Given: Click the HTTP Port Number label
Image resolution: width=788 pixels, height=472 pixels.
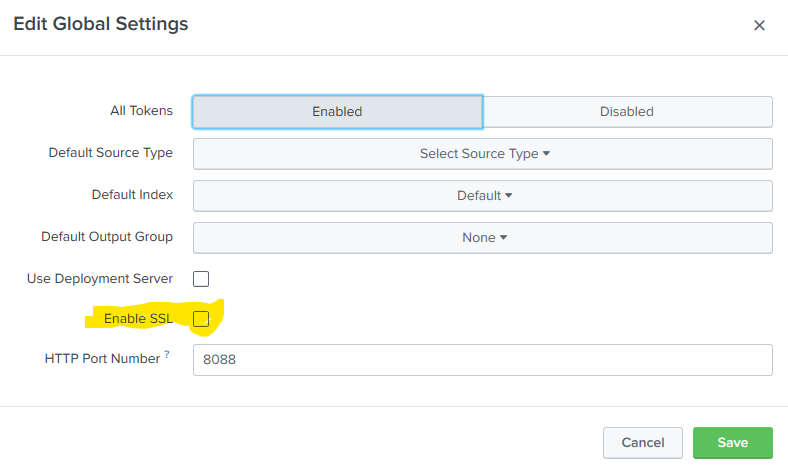Looking at the screenshot, I should click(103, 358).
